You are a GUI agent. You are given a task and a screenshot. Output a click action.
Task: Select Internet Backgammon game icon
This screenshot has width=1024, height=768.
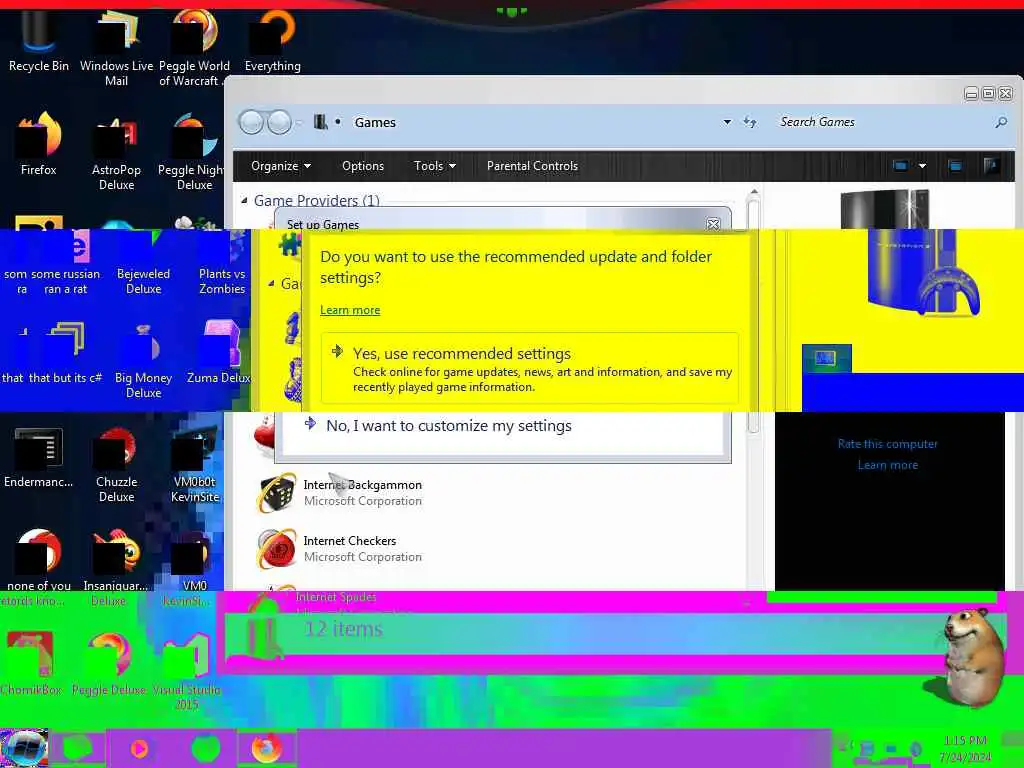coord(278,493)
